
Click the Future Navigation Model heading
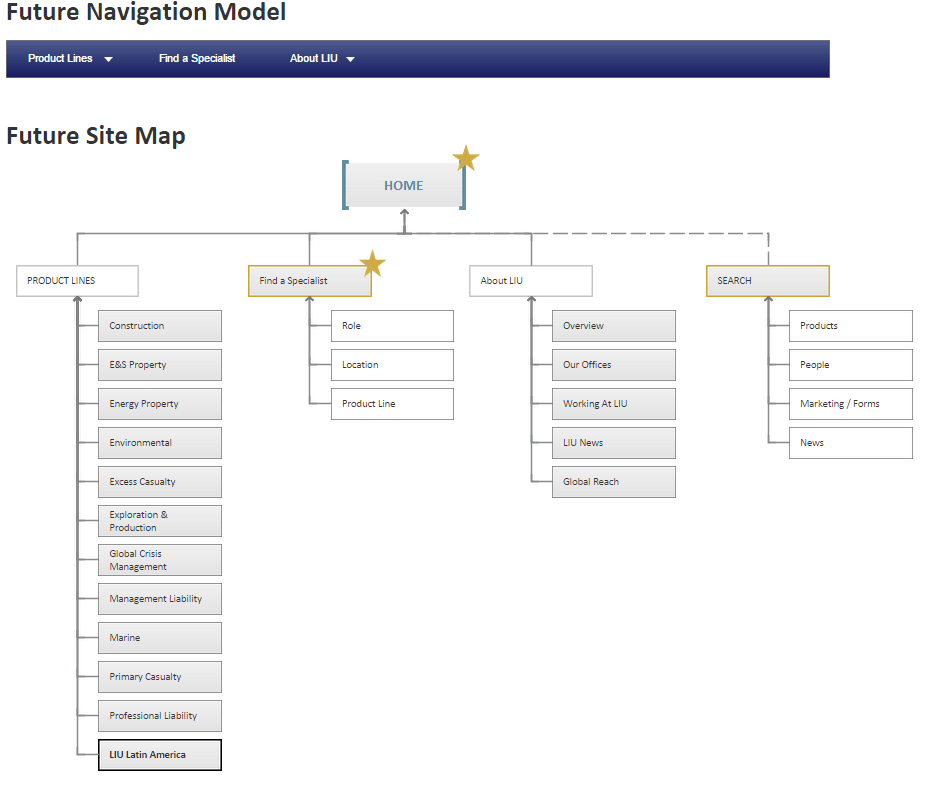pos(146,11)
